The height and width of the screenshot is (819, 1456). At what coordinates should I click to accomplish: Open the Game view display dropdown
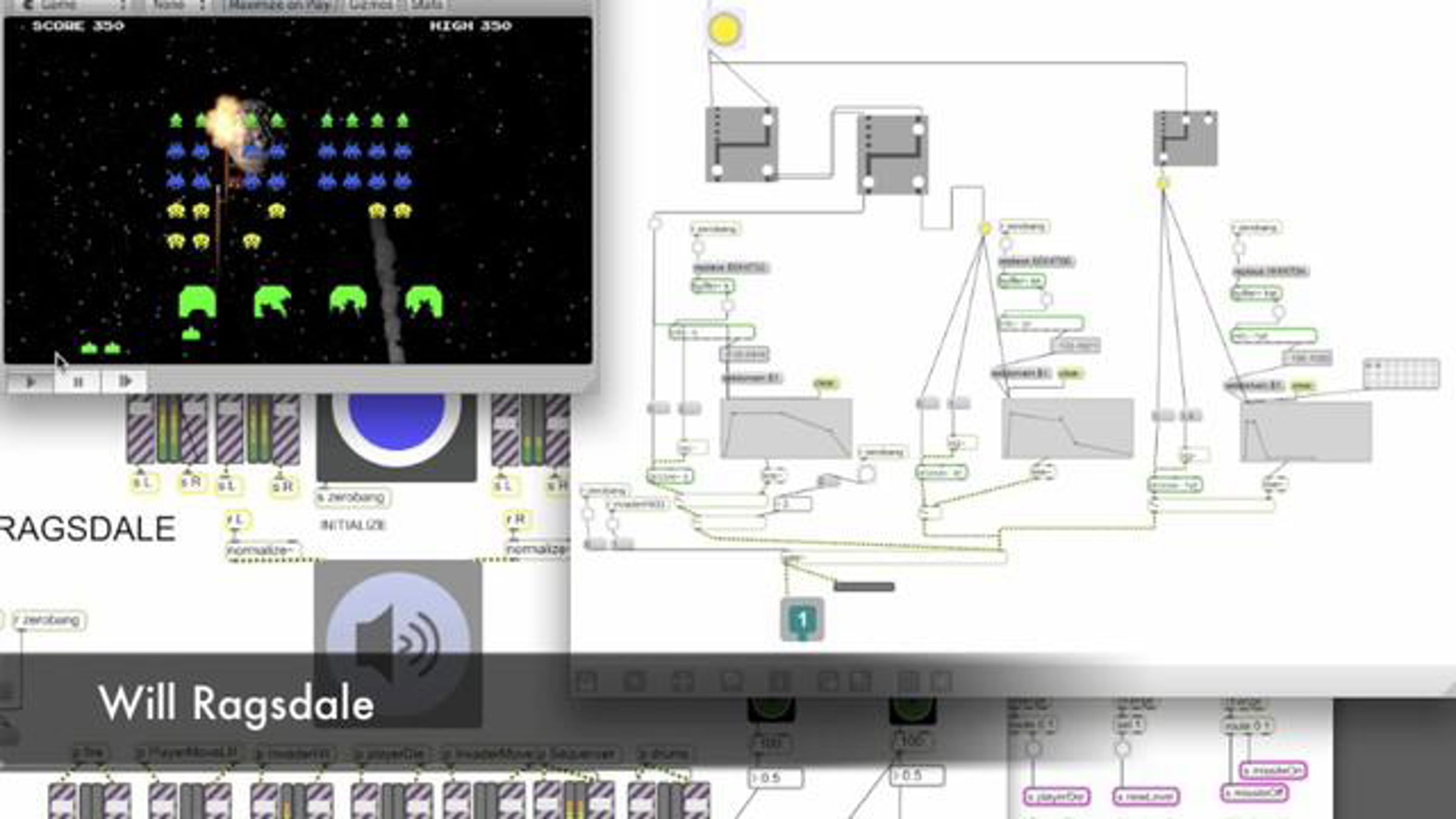[x=67, y=5]
